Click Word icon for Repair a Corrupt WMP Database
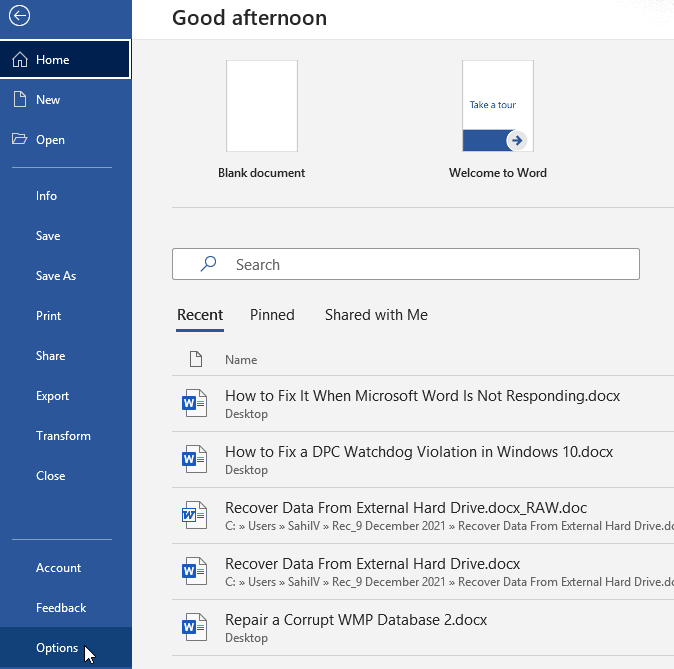This screenshot has width=674, height=669. [x=194, y=627]
